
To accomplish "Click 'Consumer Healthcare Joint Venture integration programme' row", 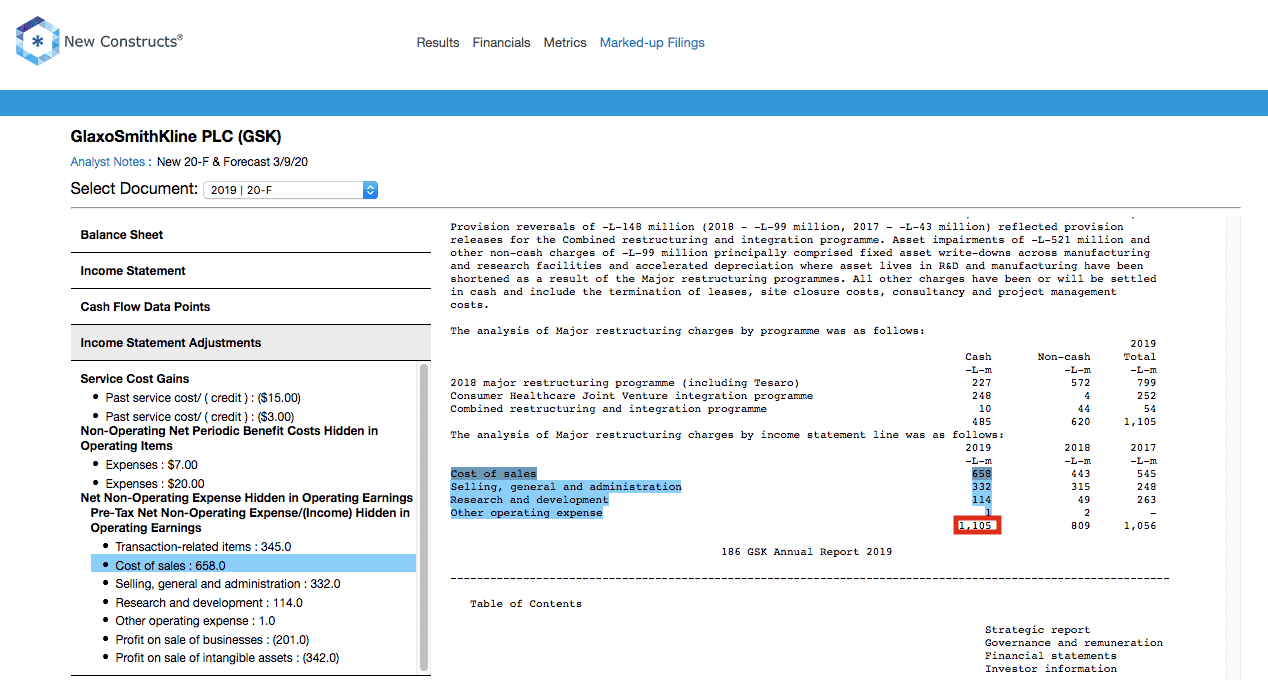I will (631, 396).
